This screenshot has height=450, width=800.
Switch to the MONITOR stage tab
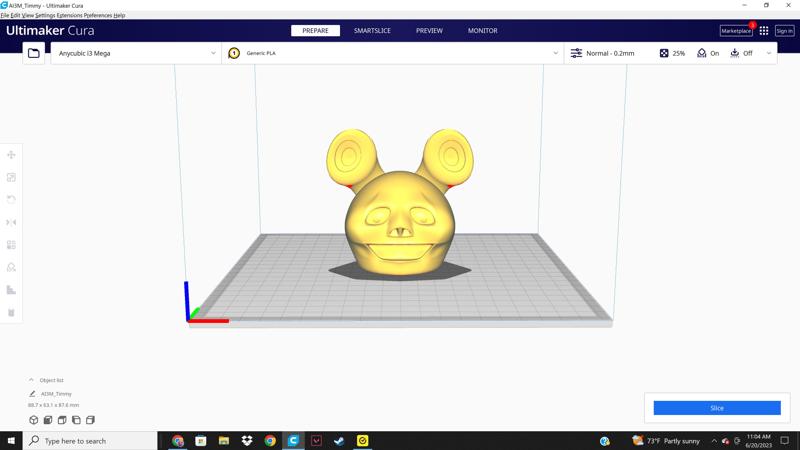(483, 31)
